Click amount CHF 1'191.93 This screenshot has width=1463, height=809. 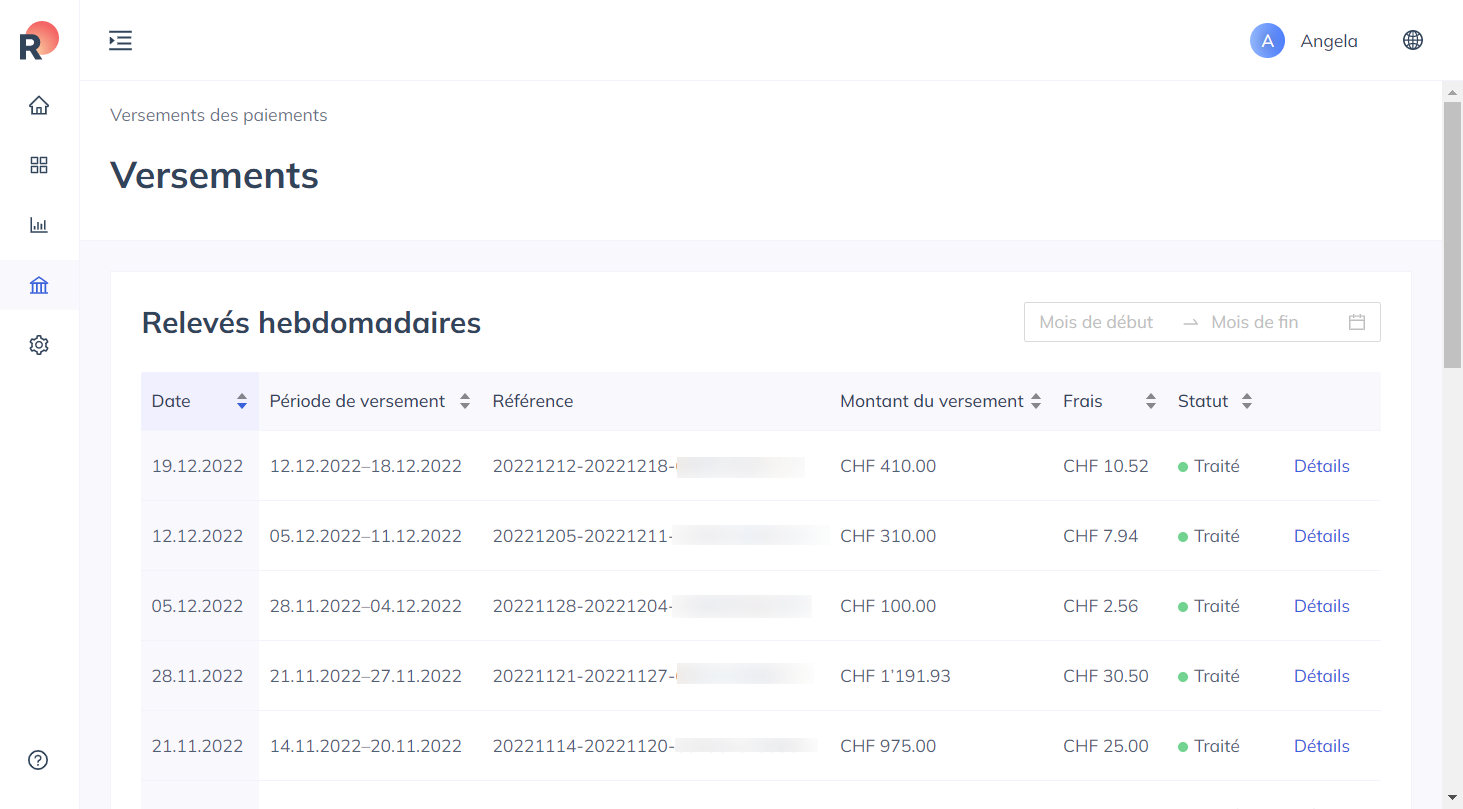[x=895, y=676]
